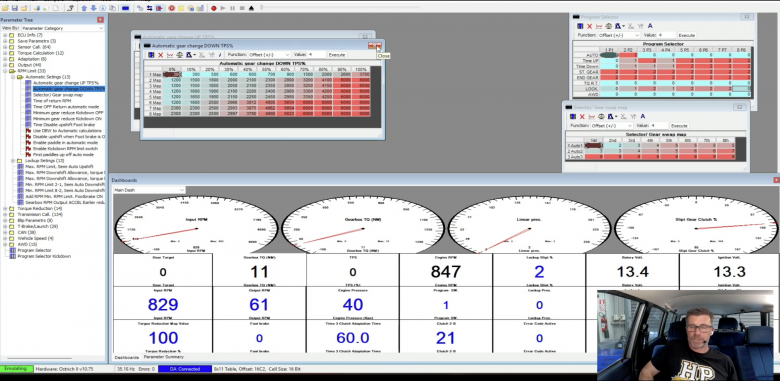Click the pause button in the top toolbar
This screenshot has width=780, height=381.
click(232, 8)
